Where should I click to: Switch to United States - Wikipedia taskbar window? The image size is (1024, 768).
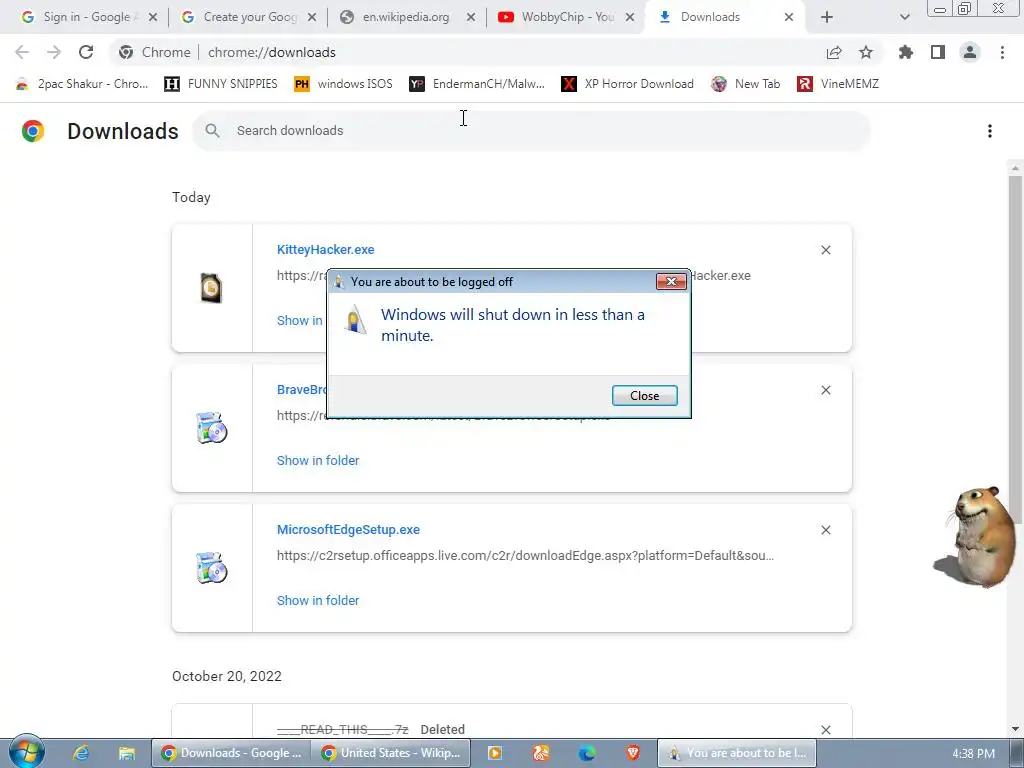point(390,753)
